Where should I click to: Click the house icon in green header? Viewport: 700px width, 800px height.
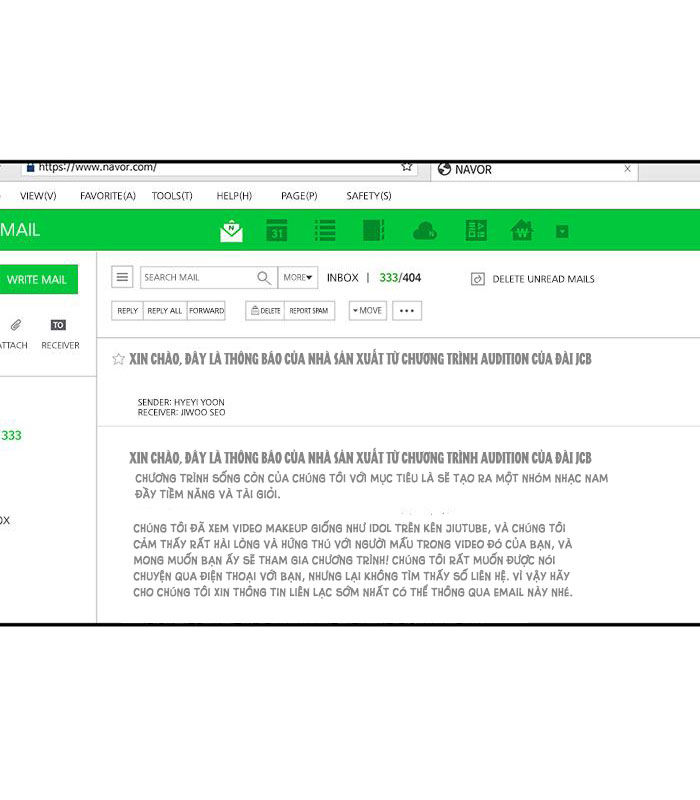pos(522,231)
